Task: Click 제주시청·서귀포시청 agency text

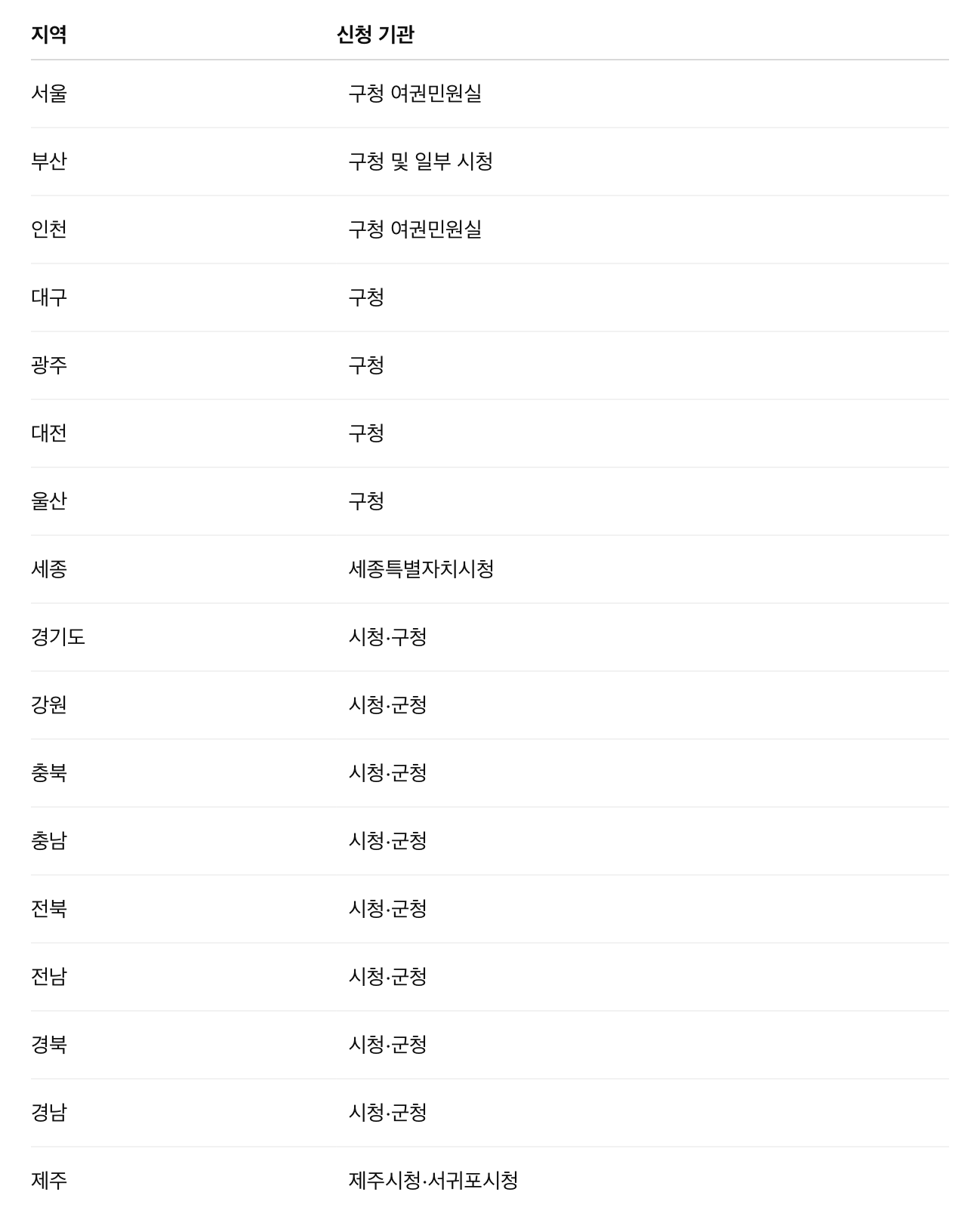Action: 433,1181
